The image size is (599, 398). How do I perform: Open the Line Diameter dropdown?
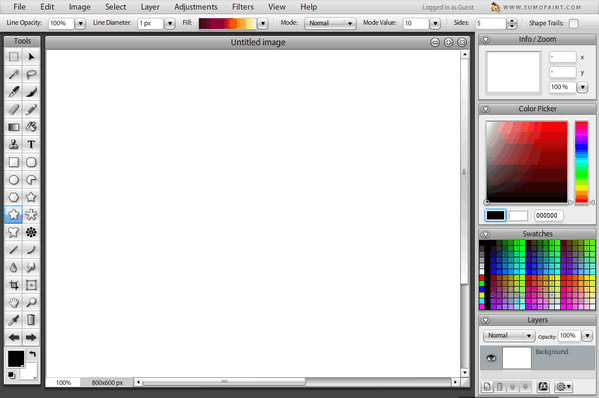[x=170, y=23]
